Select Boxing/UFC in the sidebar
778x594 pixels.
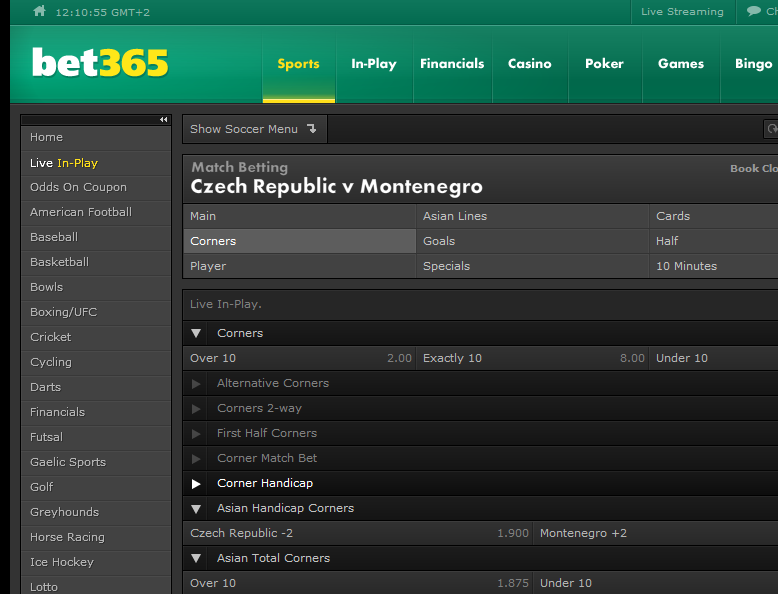pyautogui.click(x=96, y=312)
